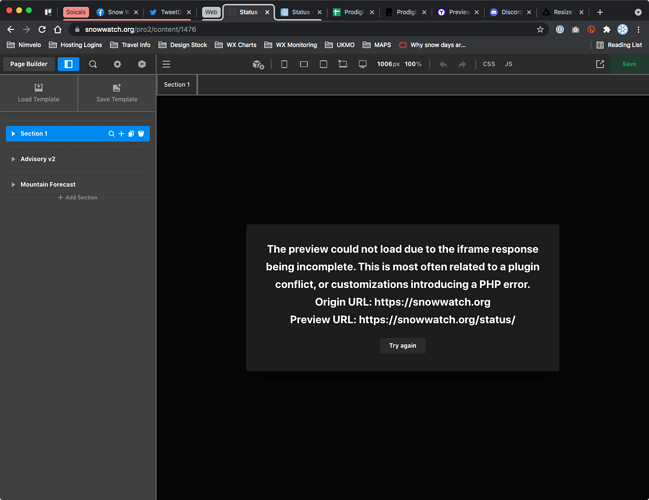Open the Design Stock bookmark folder
Viewport: 649px width, 500px height.
point(183,45)
